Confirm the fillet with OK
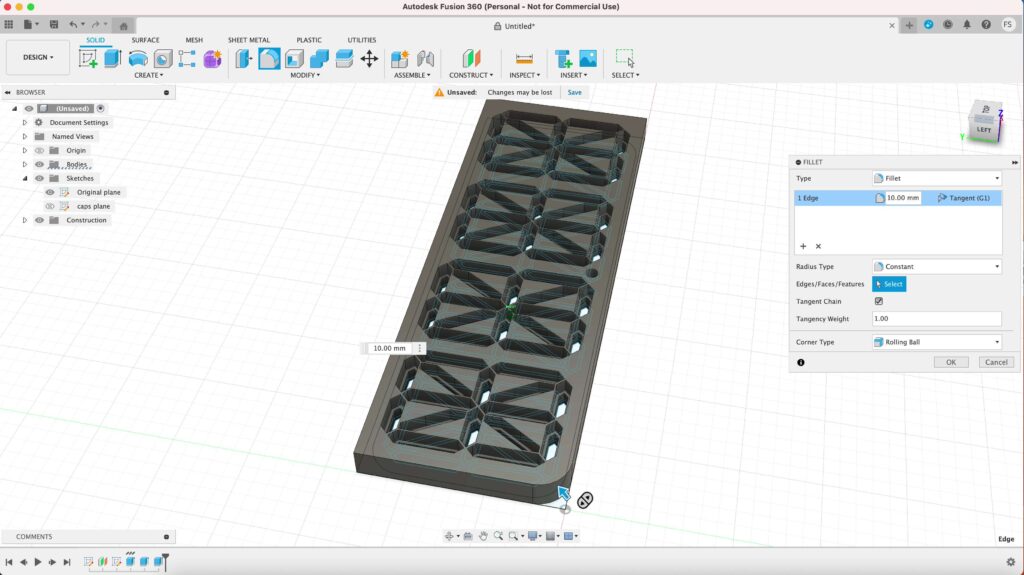The width and height of the screenshot is (1024, 575). tap(950, 362)
